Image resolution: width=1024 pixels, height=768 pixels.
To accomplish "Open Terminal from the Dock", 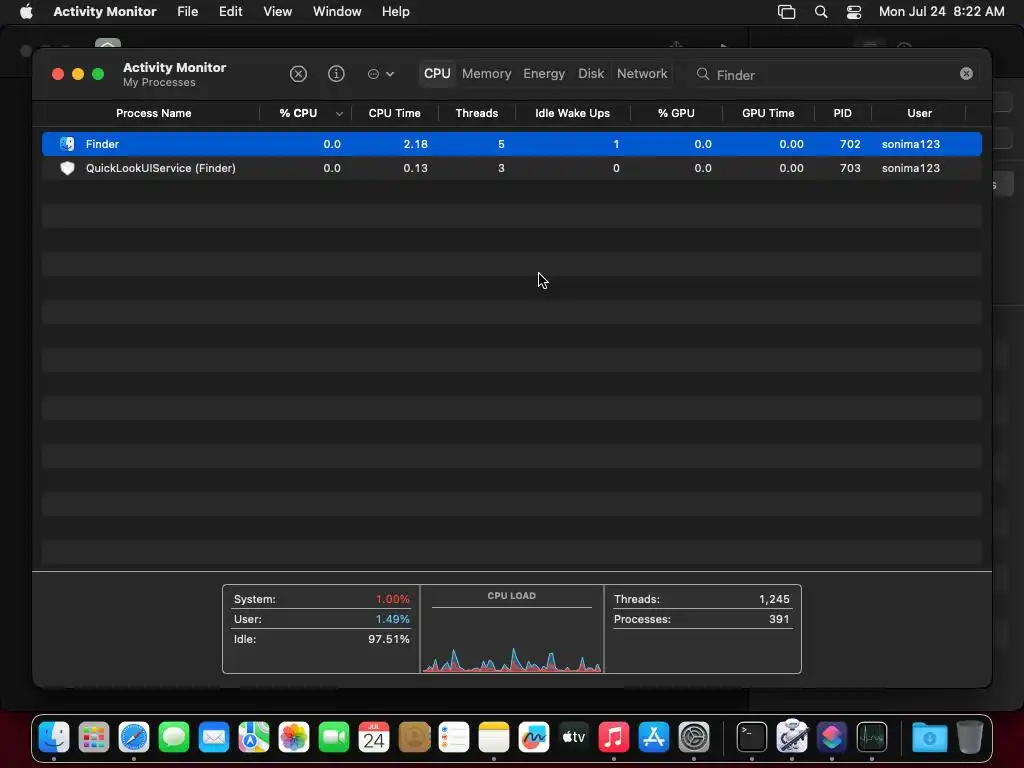I will pos(752,737).
